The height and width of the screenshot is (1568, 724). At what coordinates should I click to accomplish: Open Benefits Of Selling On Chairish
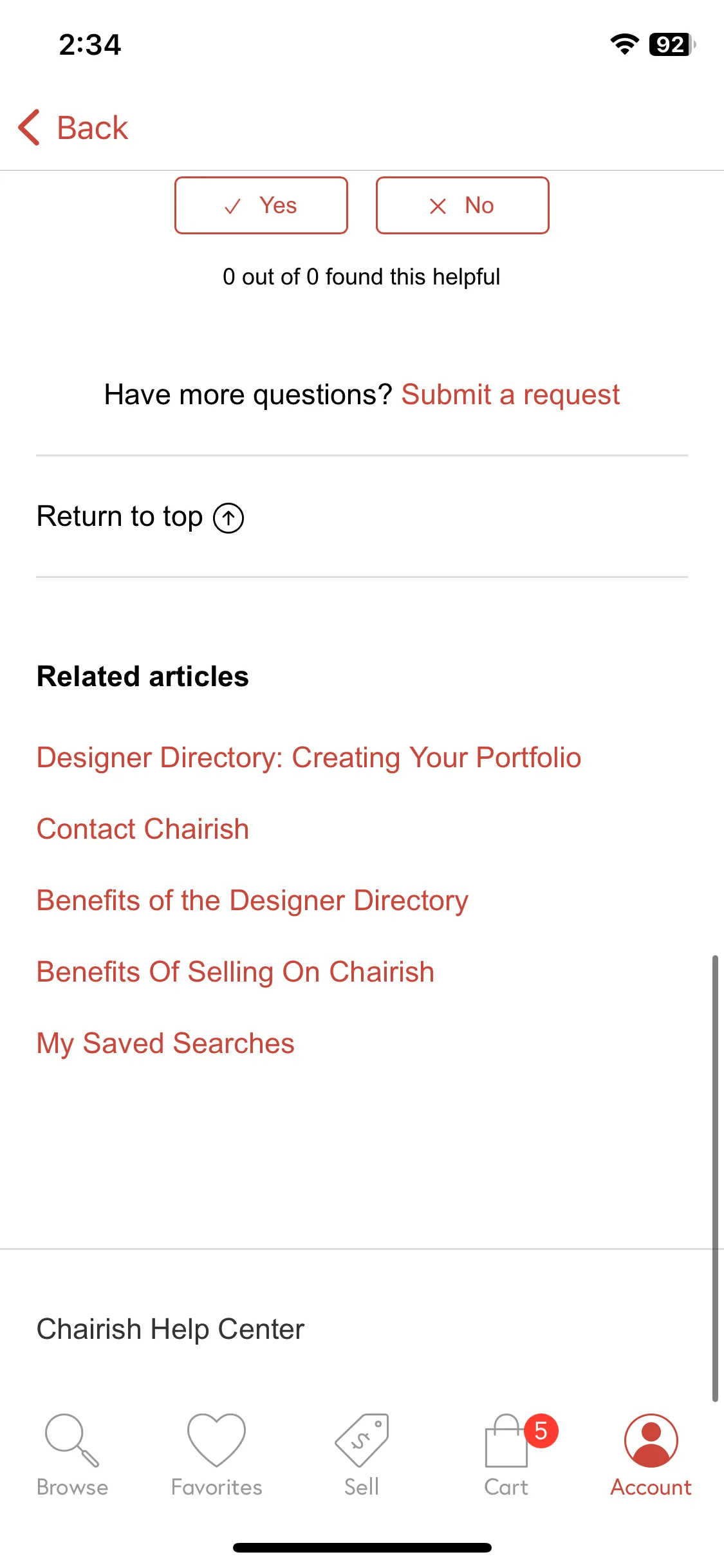[236, 972]
